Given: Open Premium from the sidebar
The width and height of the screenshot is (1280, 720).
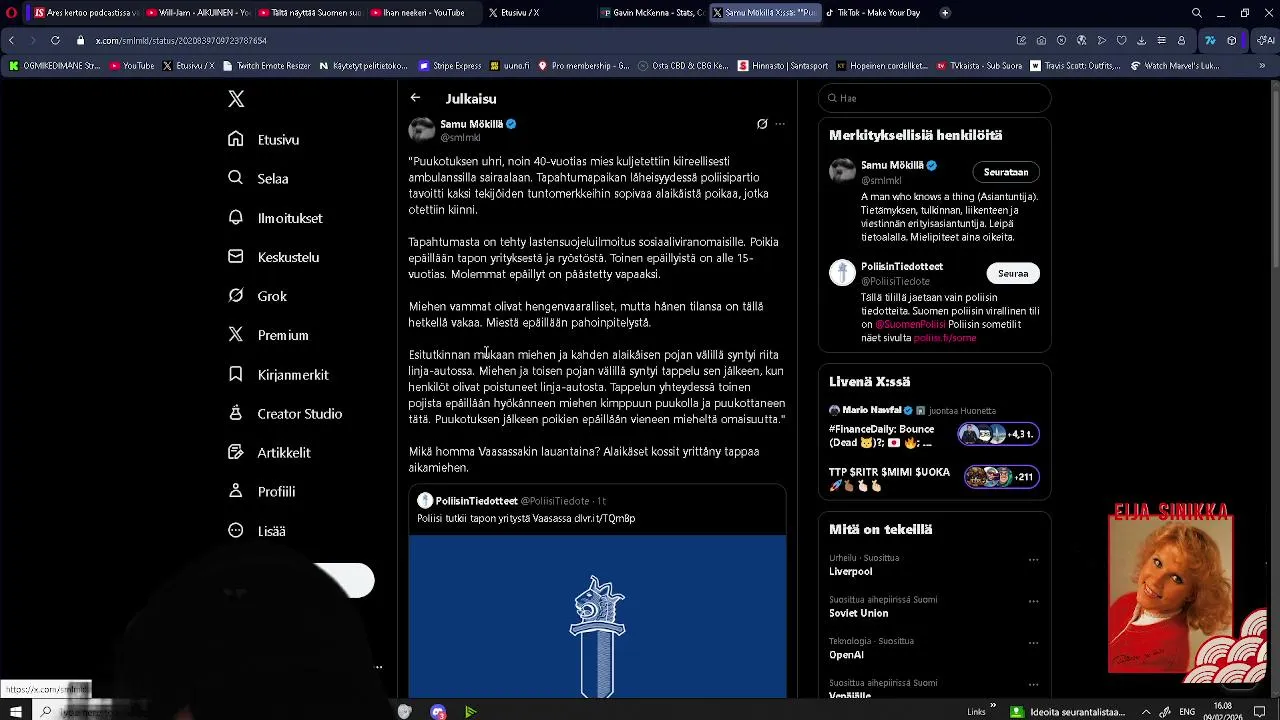Looking at the screenshot, I should pos(268,335).
